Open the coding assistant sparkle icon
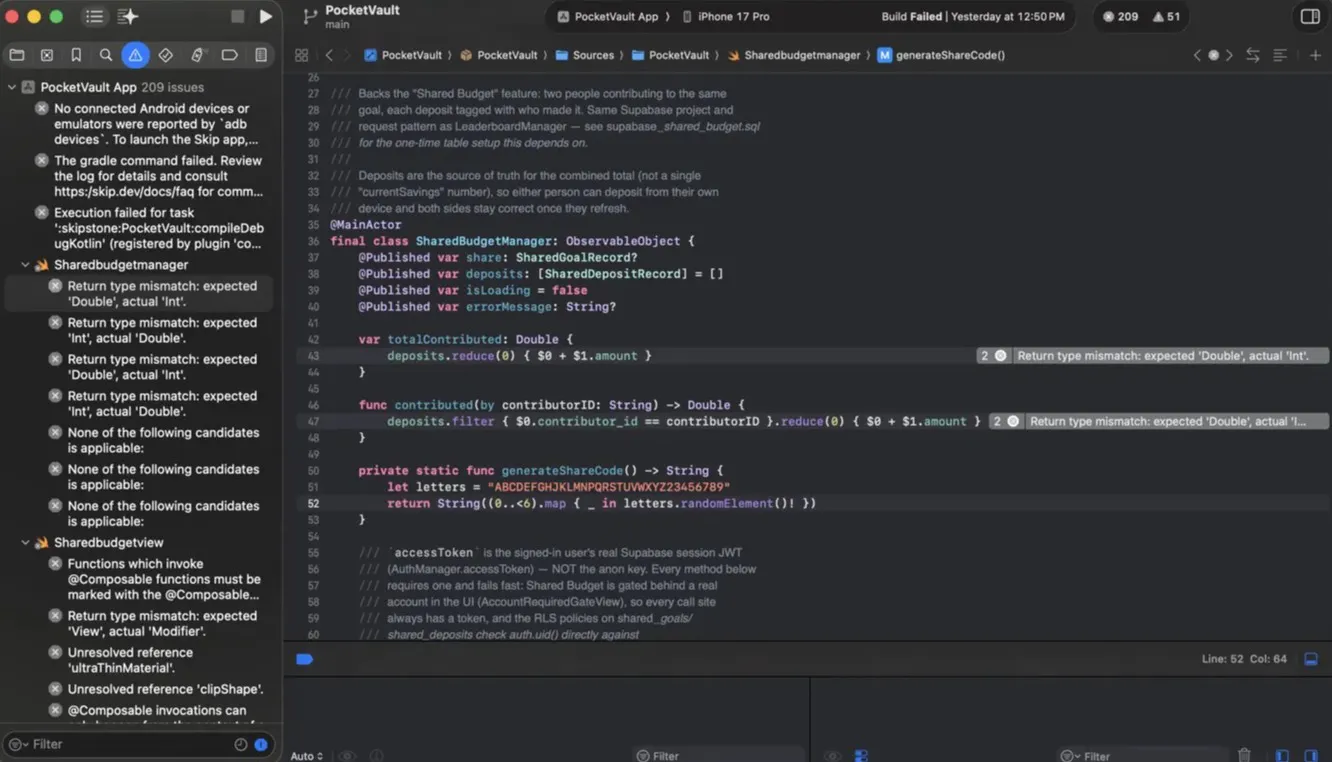1332x762 pixels. (x=128, y=16)
